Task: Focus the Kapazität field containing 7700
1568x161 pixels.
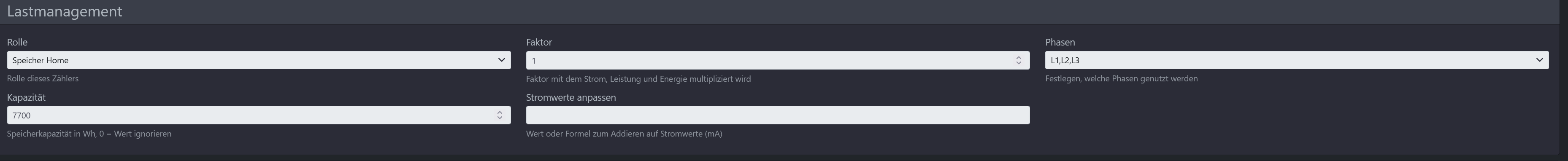Action: (259, 115)
